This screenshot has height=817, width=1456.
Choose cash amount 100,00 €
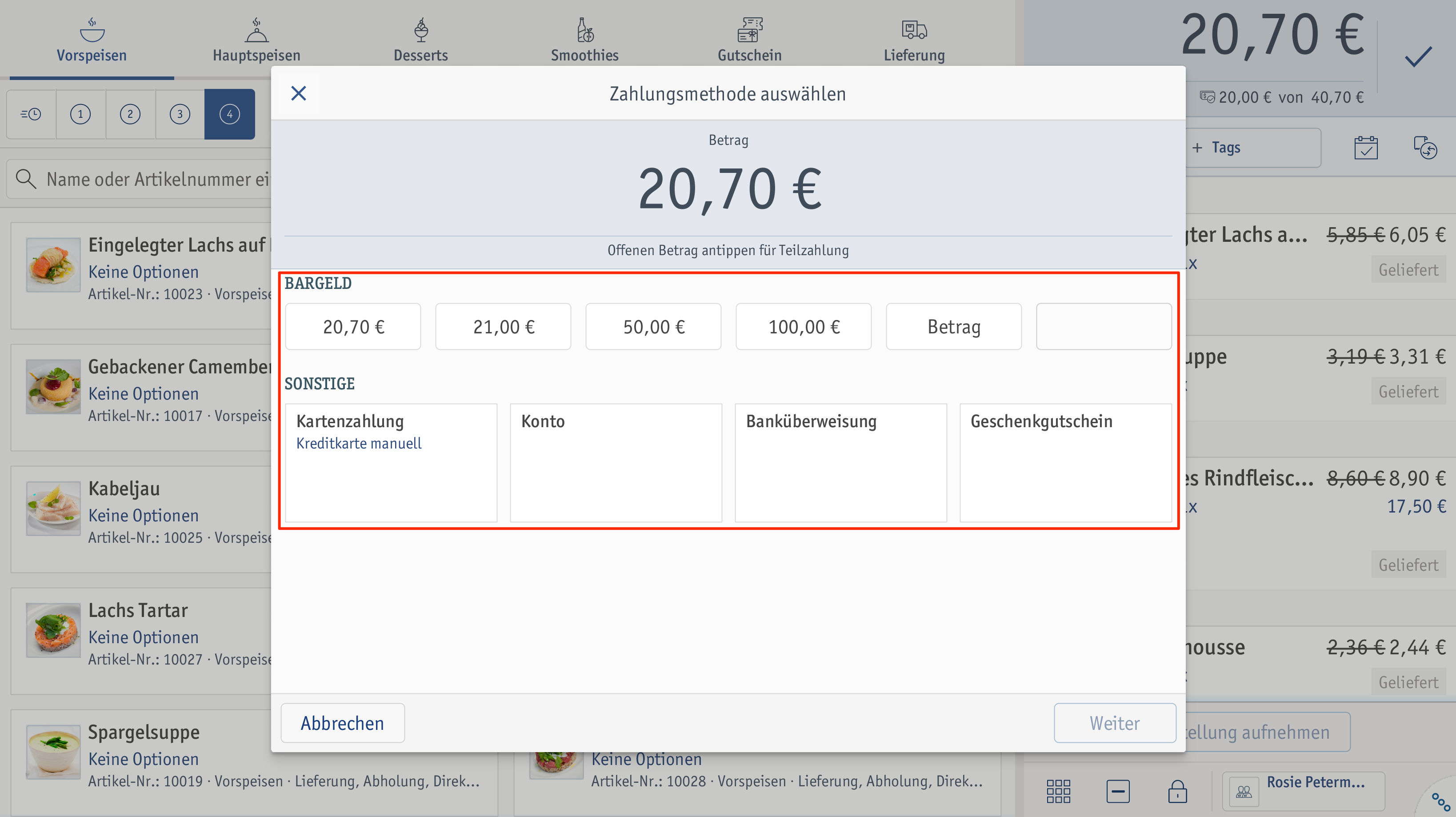[804, 327]
